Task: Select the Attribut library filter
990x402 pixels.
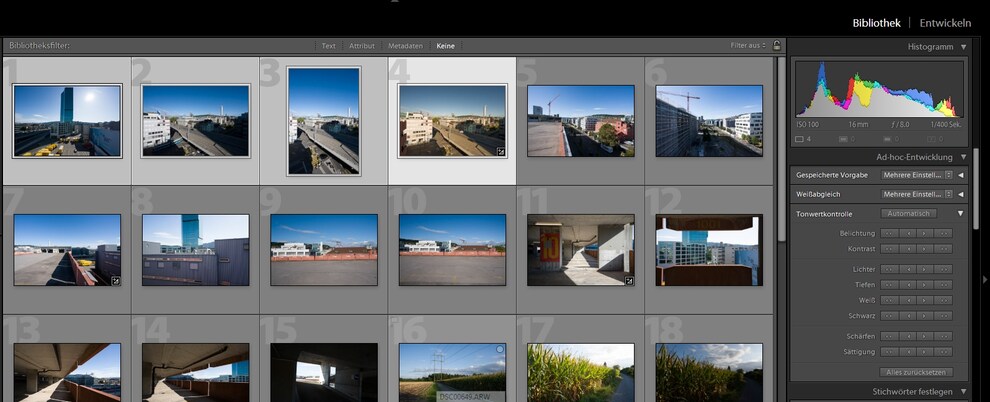Action: point(362,45)
